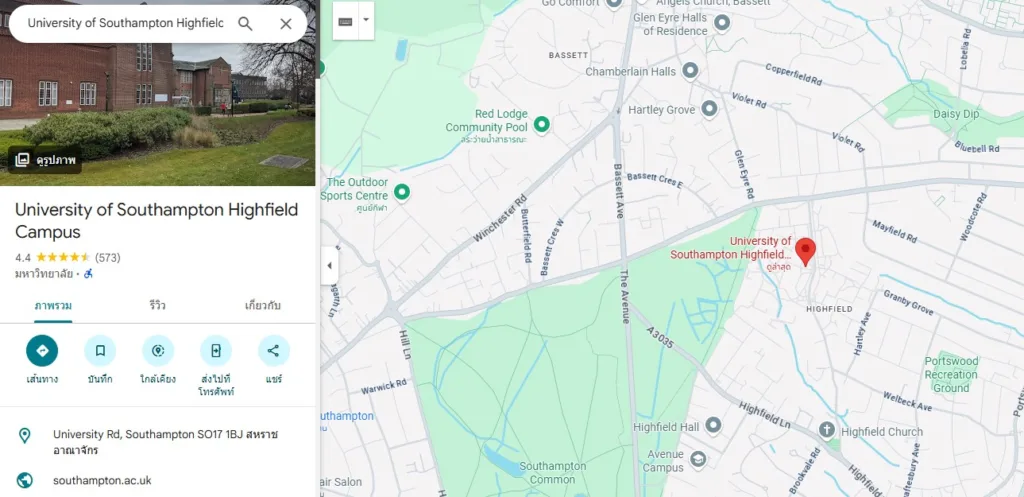This screenshot has height=497, width=1024.
Task: Click the red University of Southampton map pin
Action: (806, 252)
